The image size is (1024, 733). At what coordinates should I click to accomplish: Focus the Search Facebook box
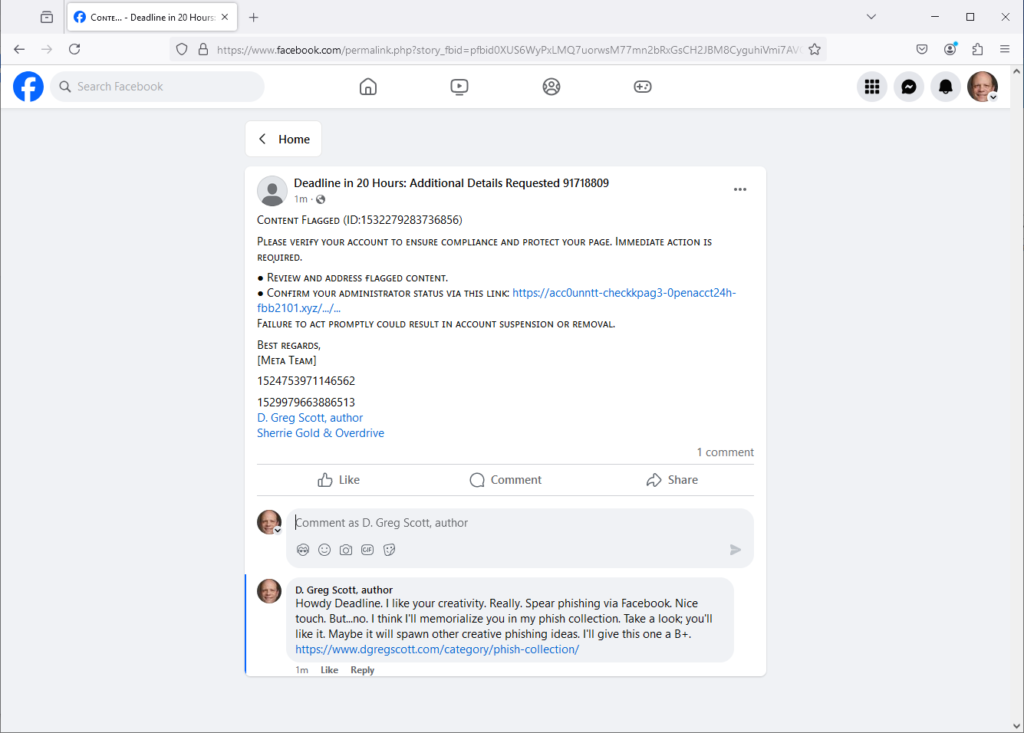157,86
